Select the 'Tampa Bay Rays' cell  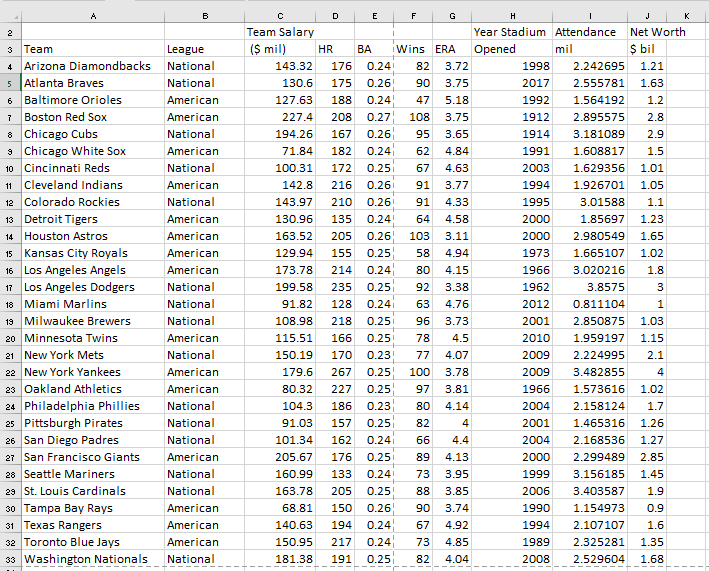point(93,509)
